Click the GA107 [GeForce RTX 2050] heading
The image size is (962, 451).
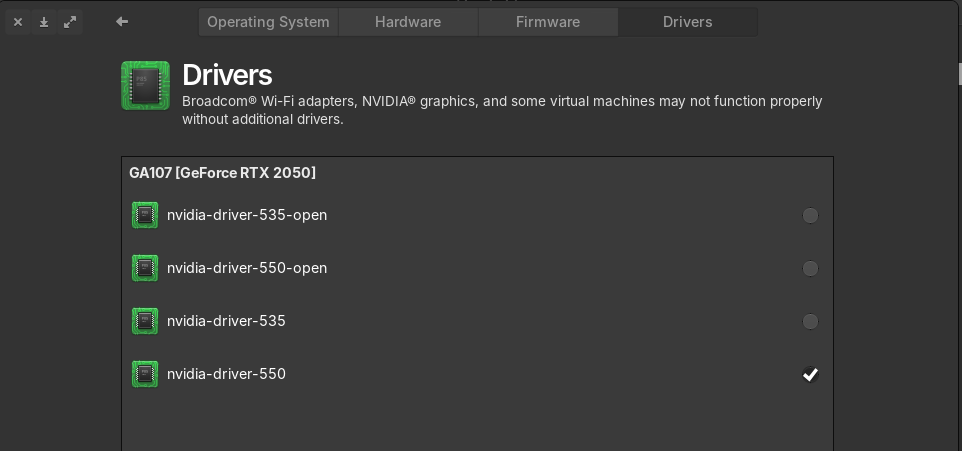click(x=222, y=173)
